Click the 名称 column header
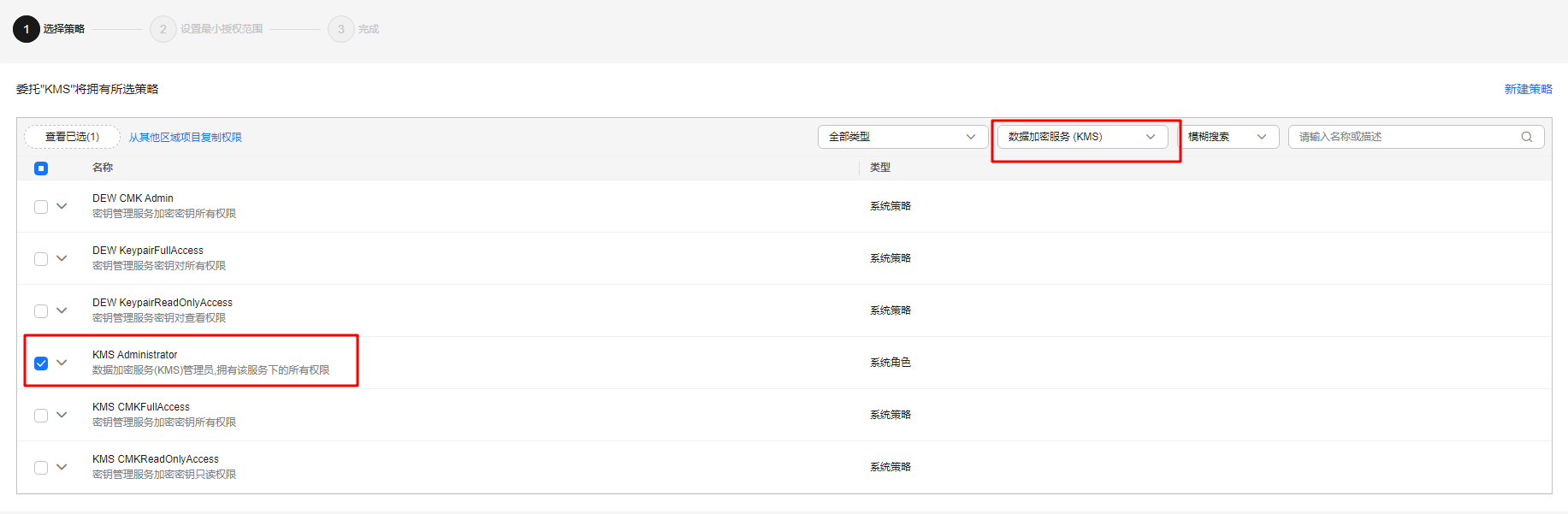This screenshot has height=514, width=1568. coord(103,168)
